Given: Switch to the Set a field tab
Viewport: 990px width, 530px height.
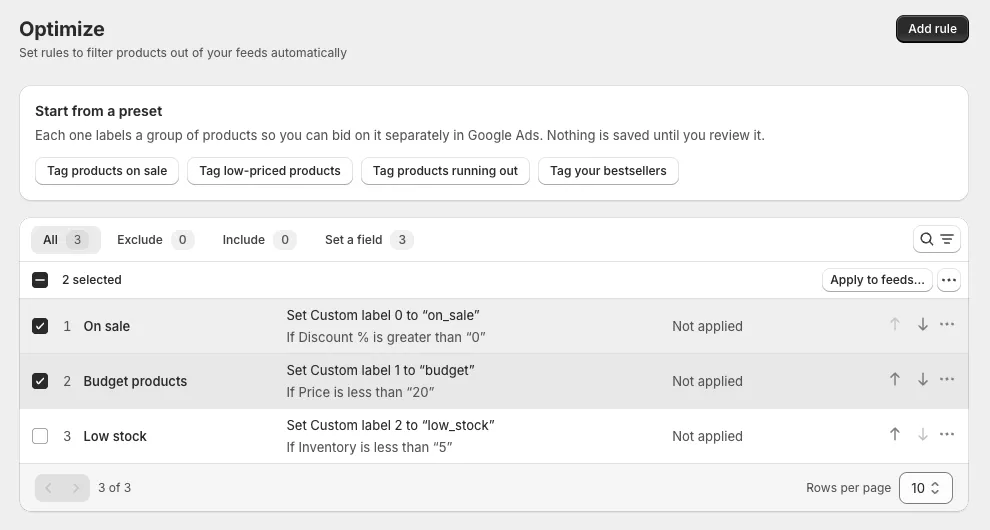Looking at the screenshot, I should (369, 240).
